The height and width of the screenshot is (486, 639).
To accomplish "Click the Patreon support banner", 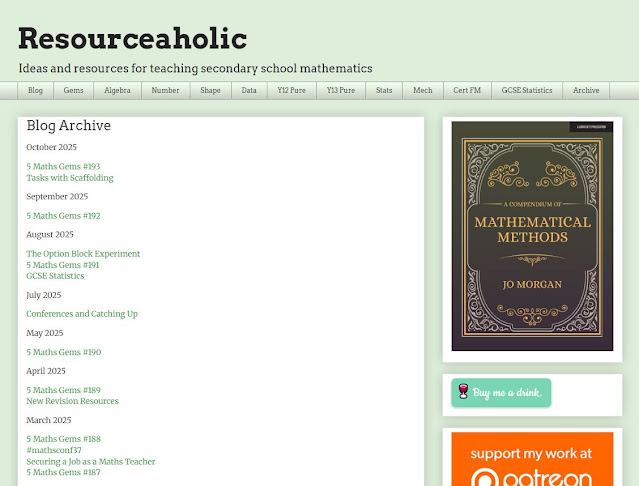I will coord(532,460).
